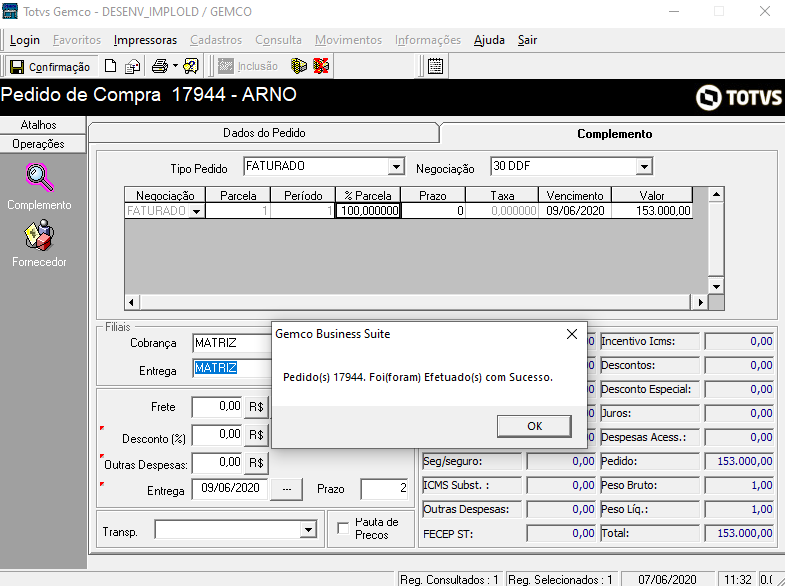785x586 pixels.
Task: Click the grid scroll down arrow
Action: (x=716, y=287)
